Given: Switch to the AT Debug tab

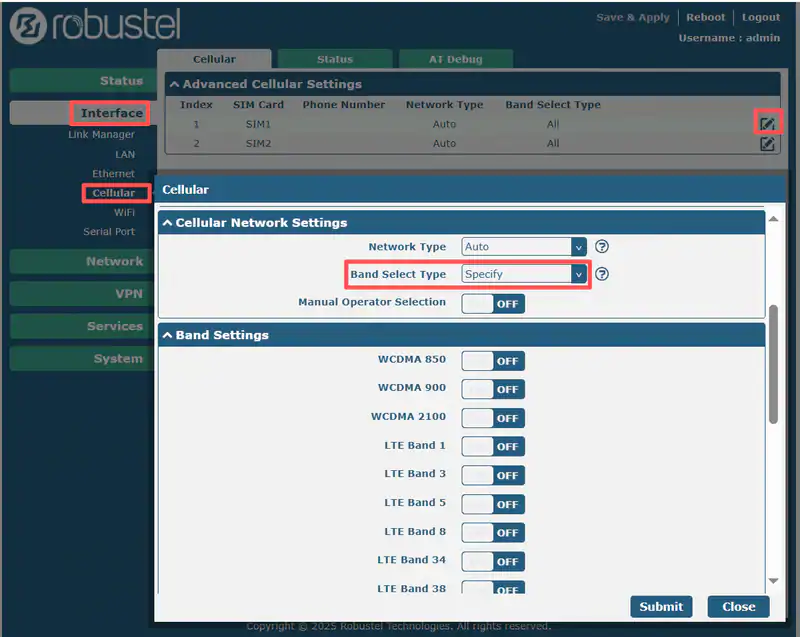Looking at the screenshot, I should point(456,58).
